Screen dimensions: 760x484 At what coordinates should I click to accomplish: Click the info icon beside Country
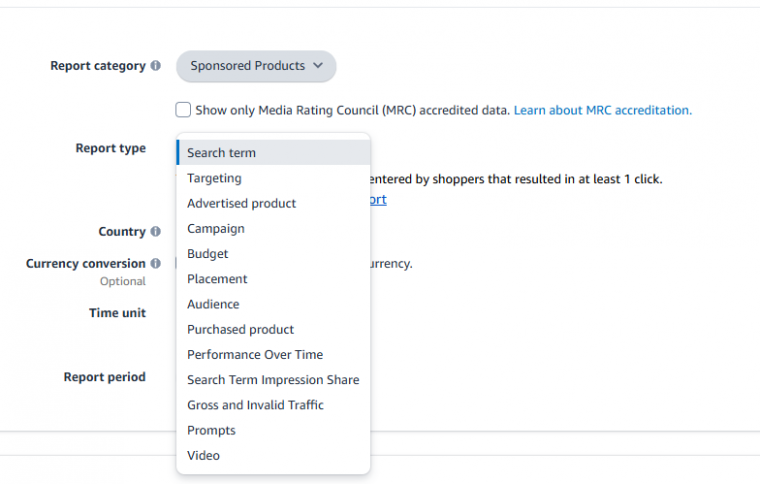[156, 231]
